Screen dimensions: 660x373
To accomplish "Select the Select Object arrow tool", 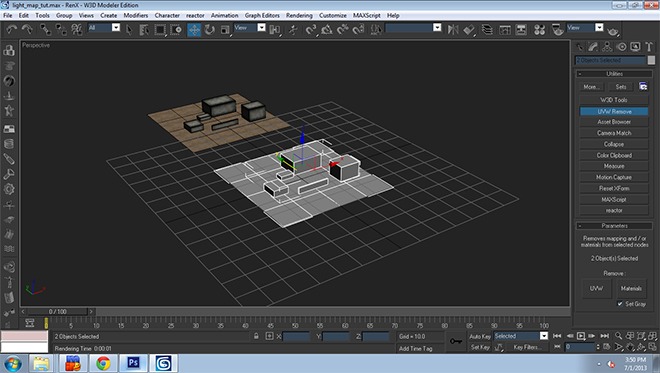I will (129, 29).
